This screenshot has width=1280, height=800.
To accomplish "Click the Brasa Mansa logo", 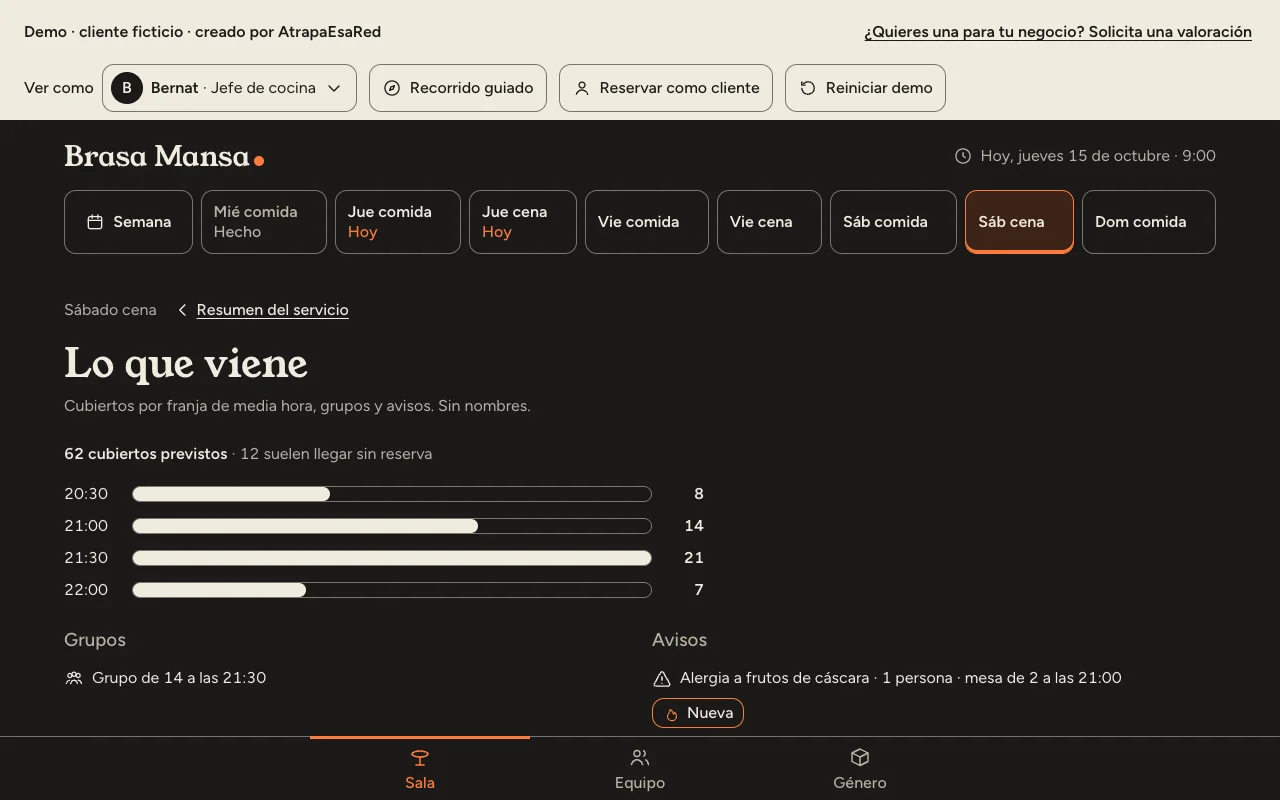I will click(164, 156).
